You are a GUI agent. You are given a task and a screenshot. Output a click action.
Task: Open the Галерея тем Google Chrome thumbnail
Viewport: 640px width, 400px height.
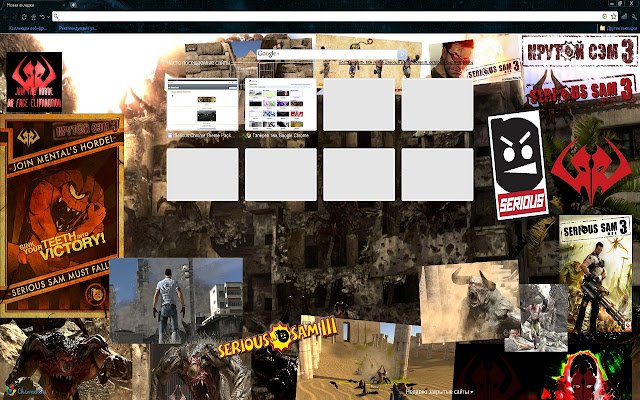click(281, 104)
